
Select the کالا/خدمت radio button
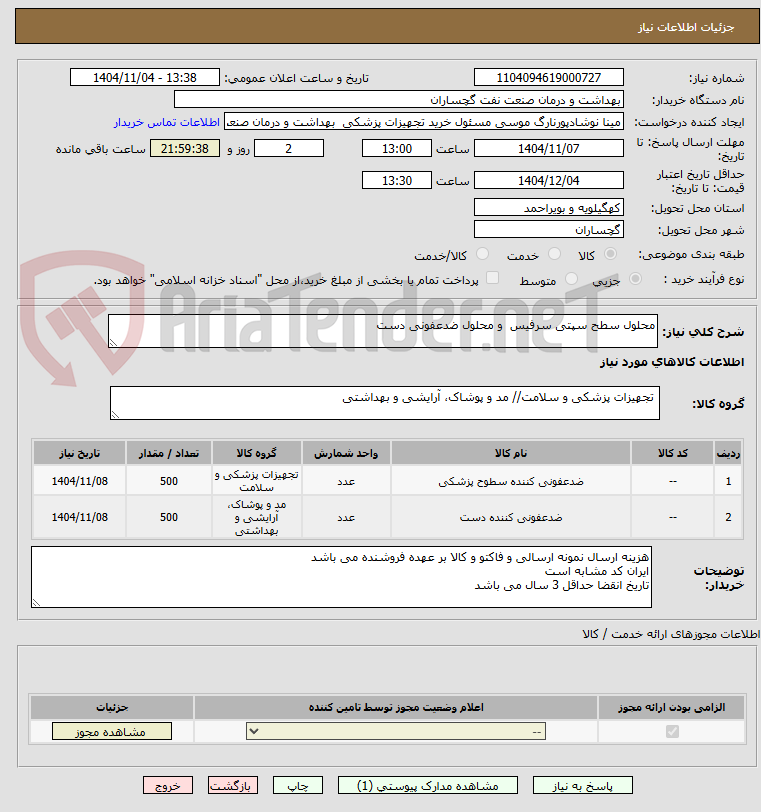point(482,254)
